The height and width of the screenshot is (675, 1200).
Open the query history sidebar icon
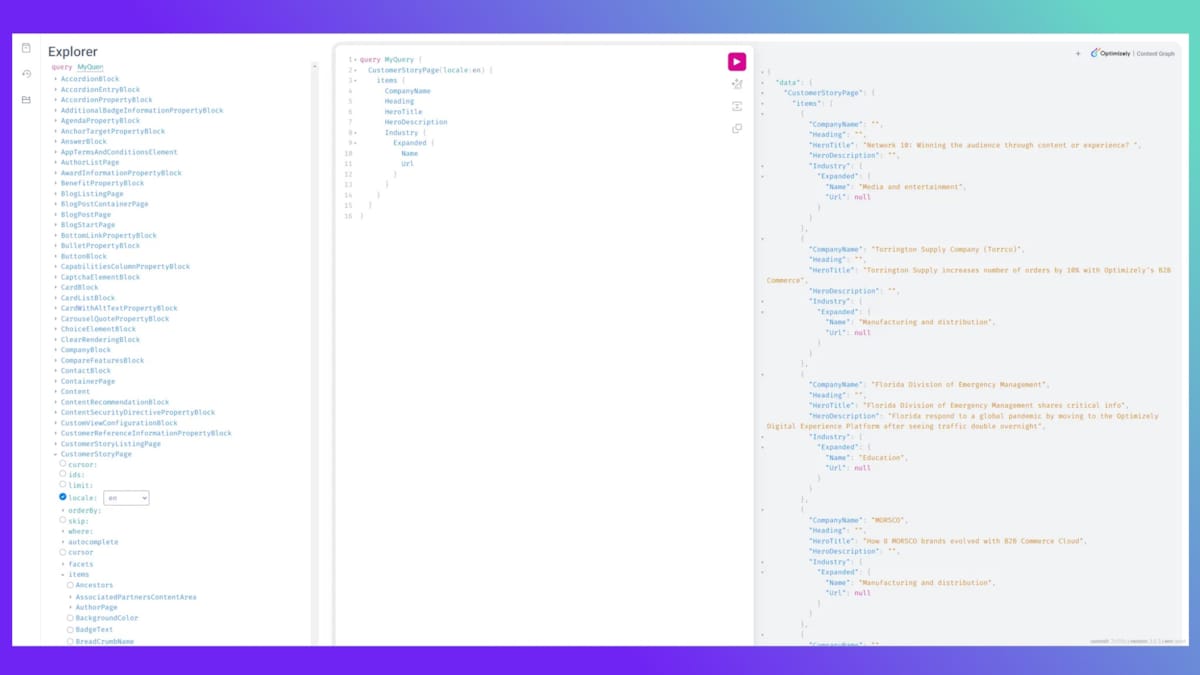(26, 74)
